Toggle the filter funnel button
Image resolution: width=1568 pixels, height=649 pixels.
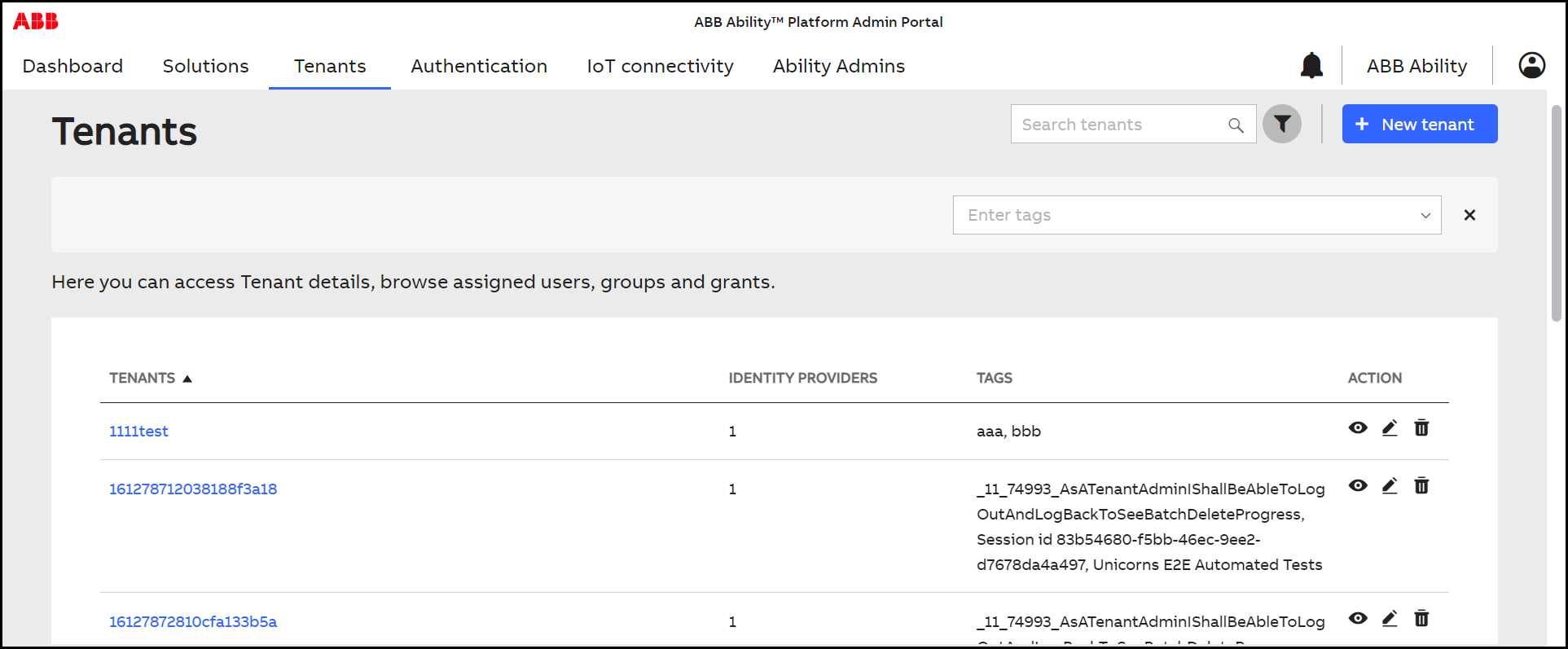1282,124
